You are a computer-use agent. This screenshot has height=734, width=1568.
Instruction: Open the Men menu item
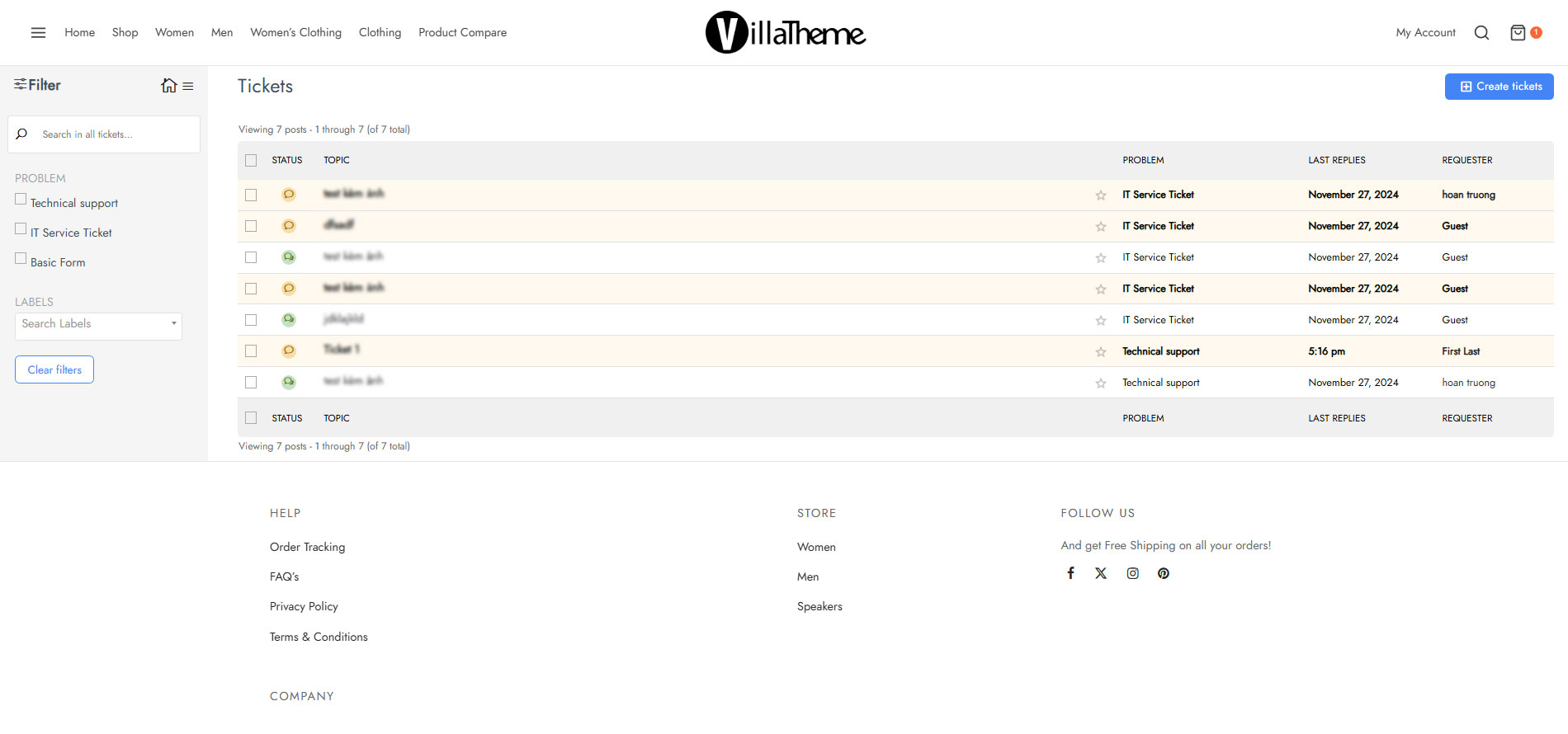222,33
